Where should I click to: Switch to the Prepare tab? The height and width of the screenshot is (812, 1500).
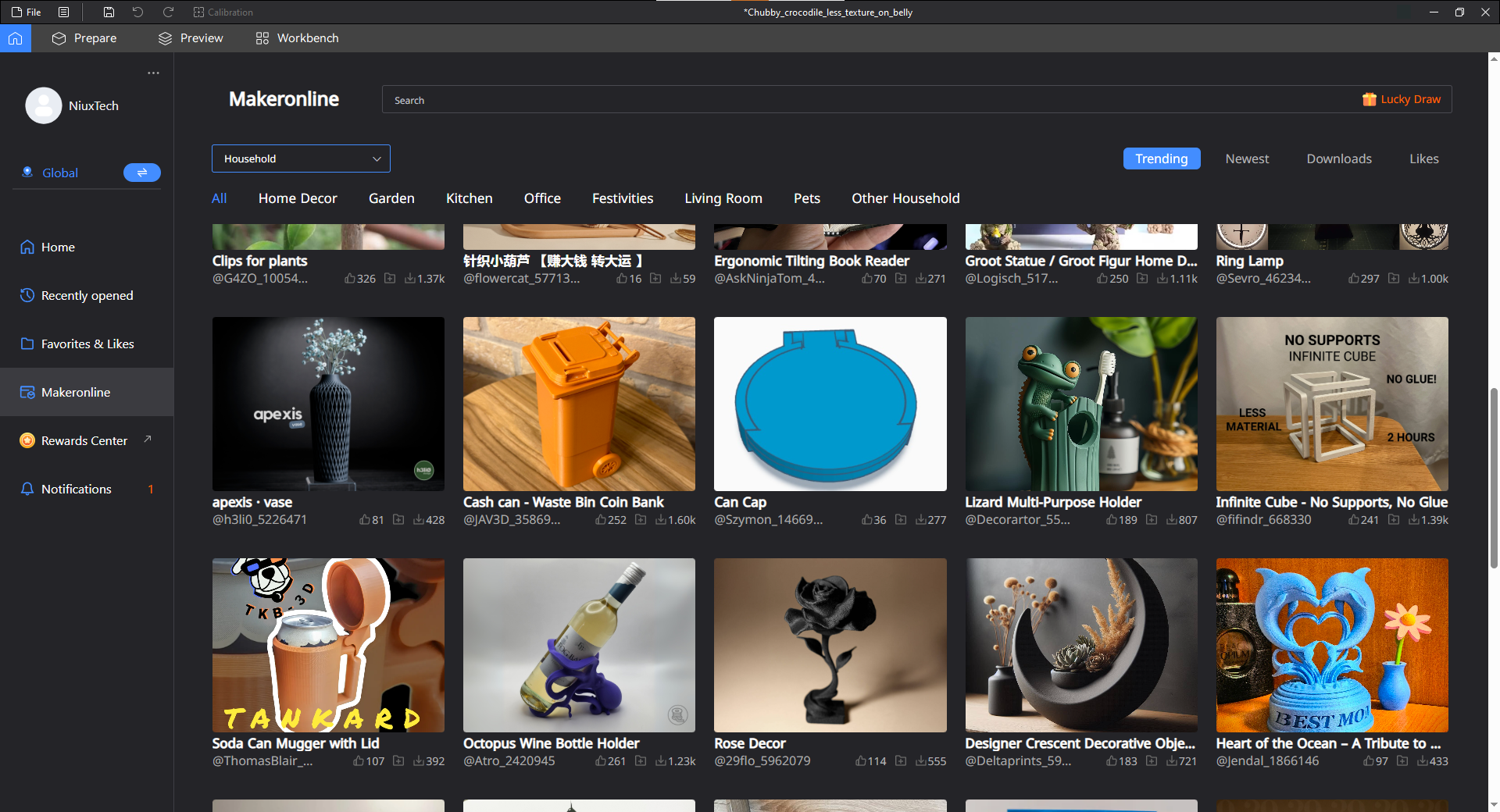click(x=84, y=38)
